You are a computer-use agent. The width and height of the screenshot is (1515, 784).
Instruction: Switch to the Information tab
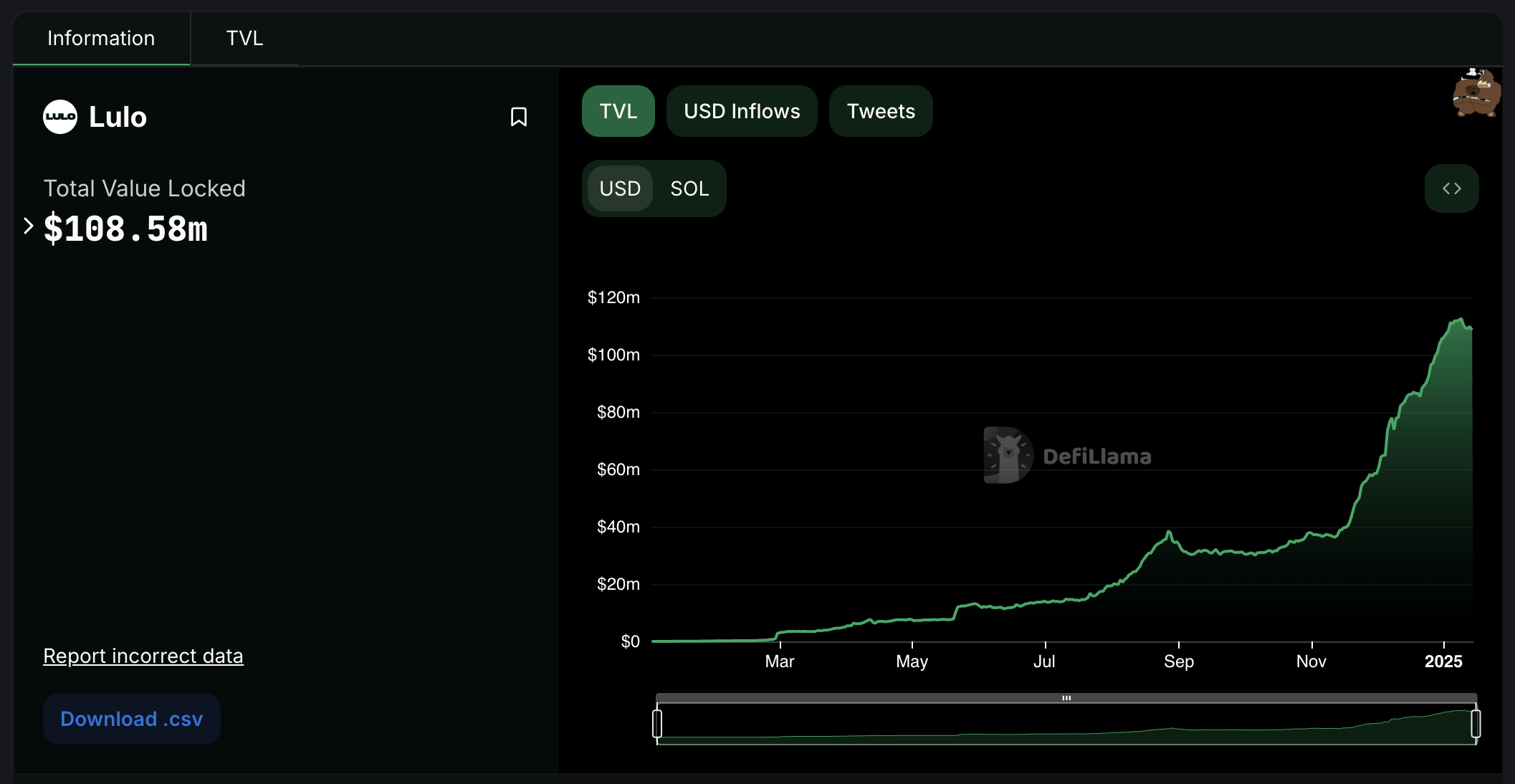coord(101,38)
